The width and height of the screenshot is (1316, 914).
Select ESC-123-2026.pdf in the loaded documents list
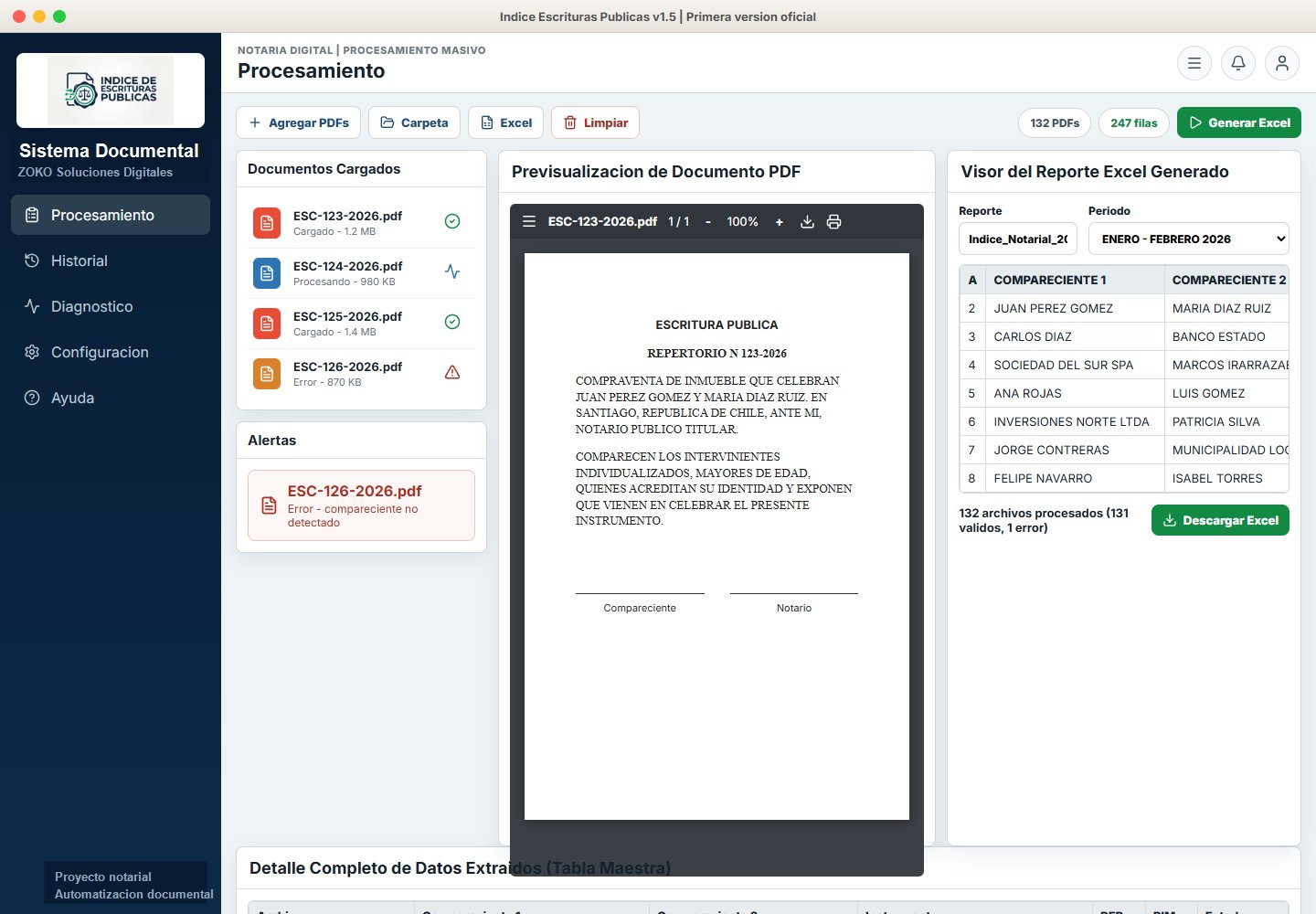pos(361,223)
